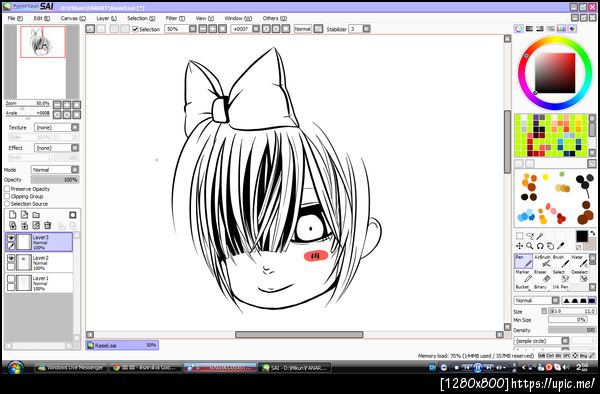Select the Bucket tool label

pyautogui.click(x=522, y=287)
